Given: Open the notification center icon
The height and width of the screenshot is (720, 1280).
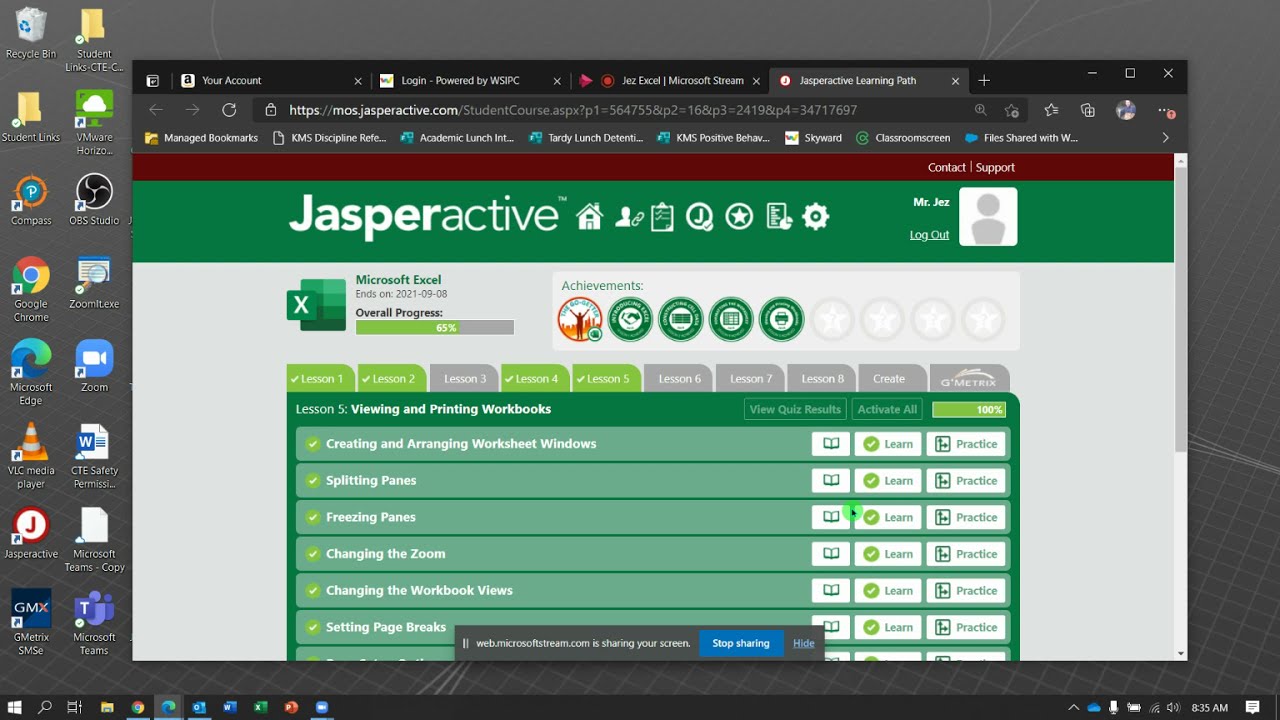Looking at the screenshot, I should [1253, 707].
